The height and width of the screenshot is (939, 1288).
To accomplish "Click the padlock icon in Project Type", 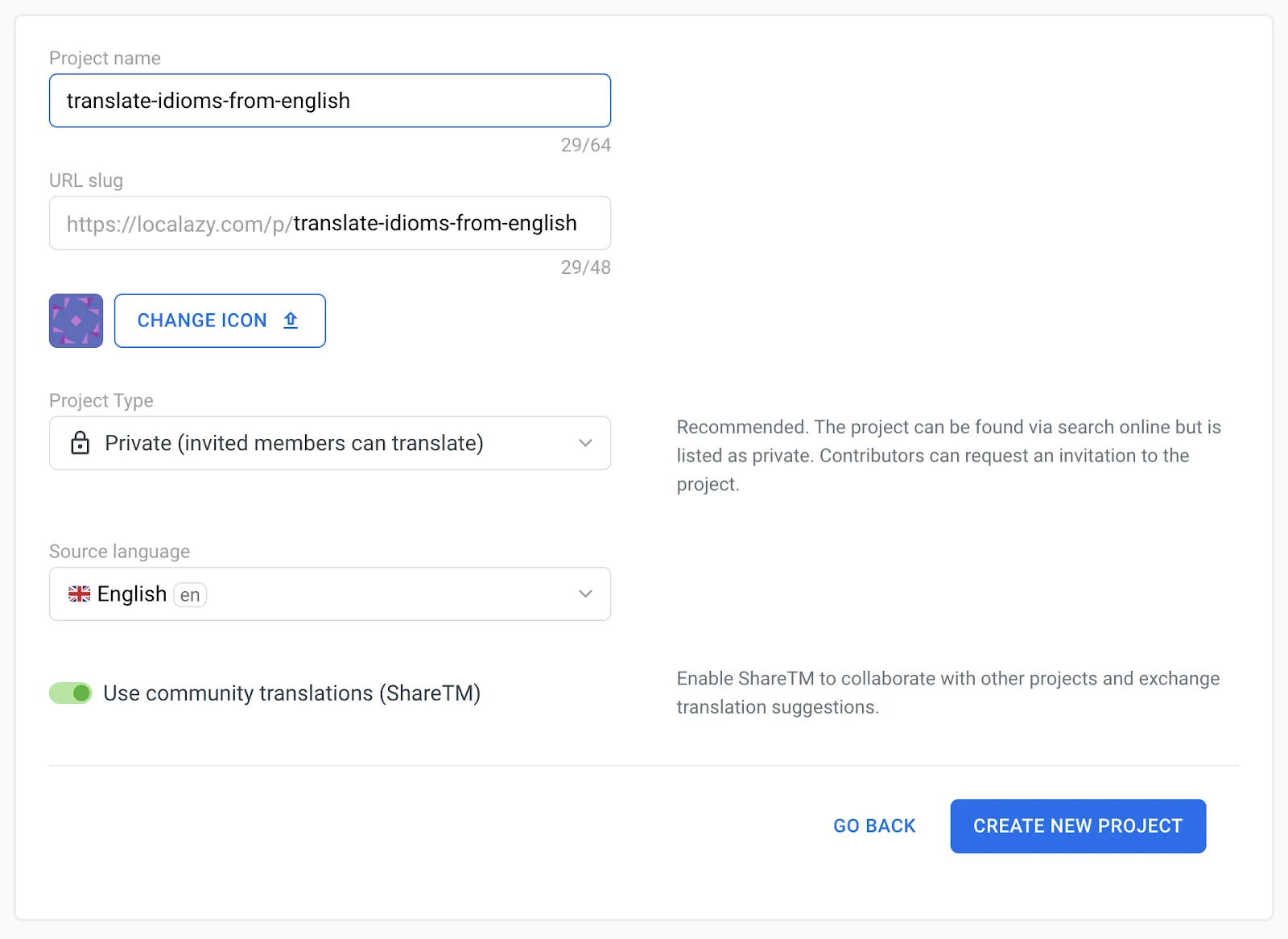I will (80, 443).
